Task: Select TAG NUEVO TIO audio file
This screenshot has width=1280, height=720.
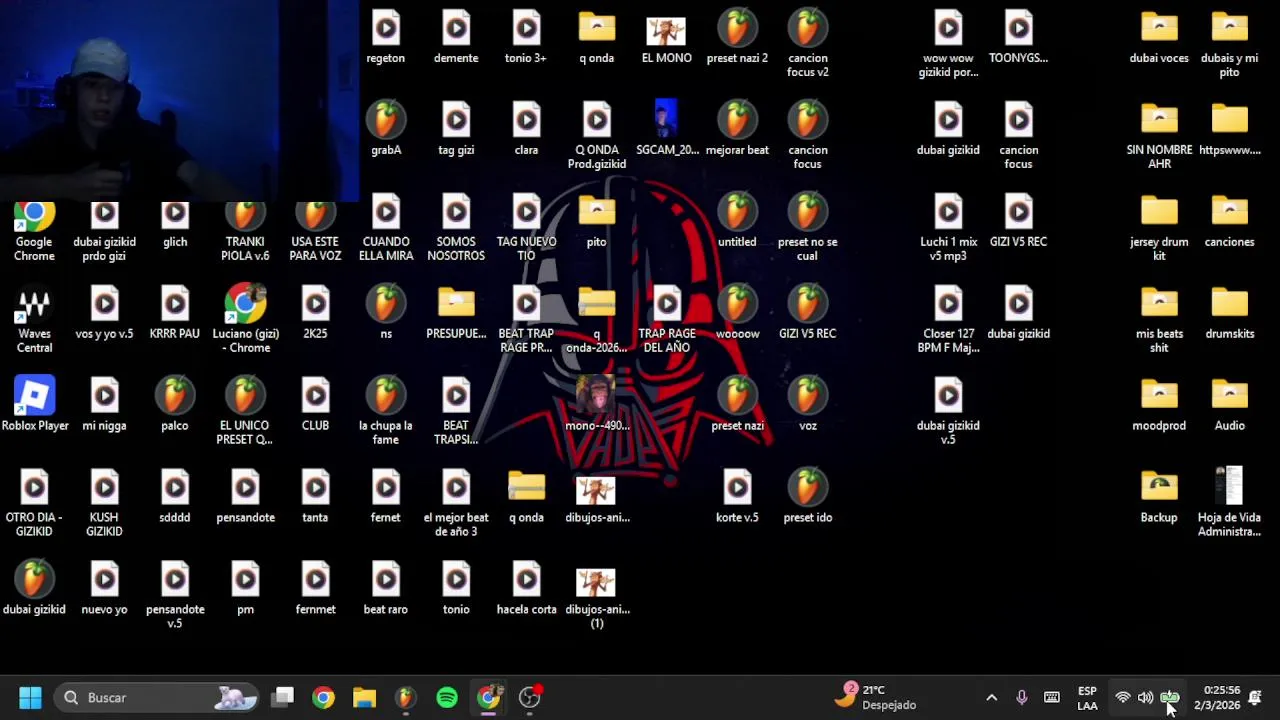Action: [526, 228]
